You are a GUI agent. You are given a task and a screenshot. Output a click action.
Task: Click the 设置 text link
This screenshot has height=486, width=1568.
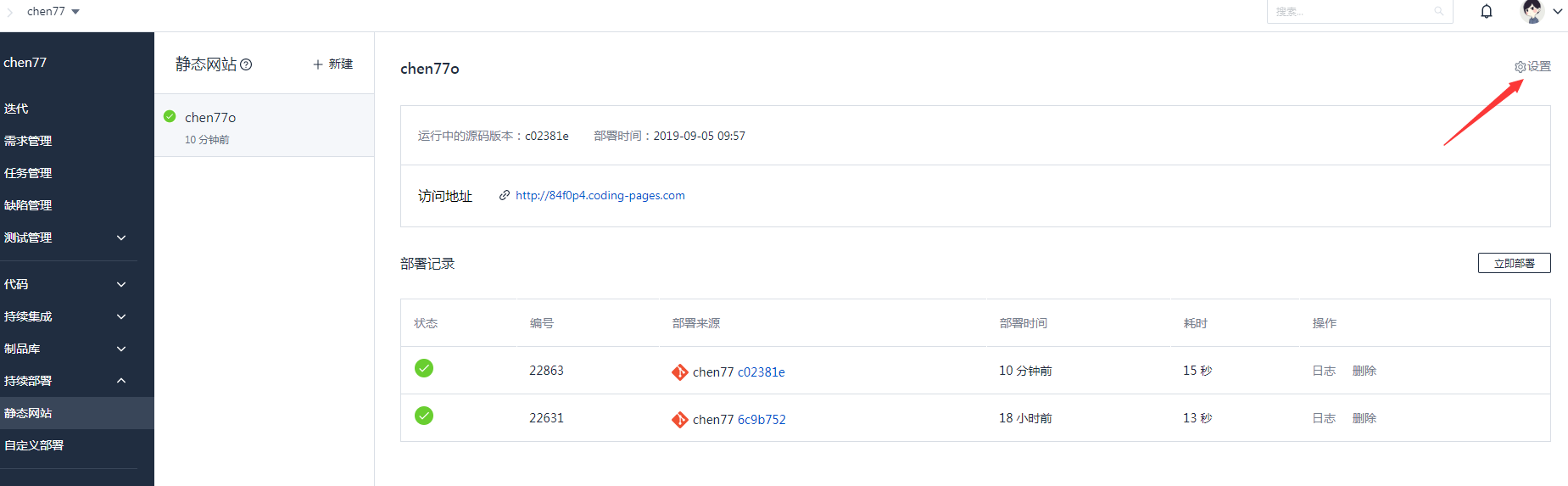tap(1539, 67)
